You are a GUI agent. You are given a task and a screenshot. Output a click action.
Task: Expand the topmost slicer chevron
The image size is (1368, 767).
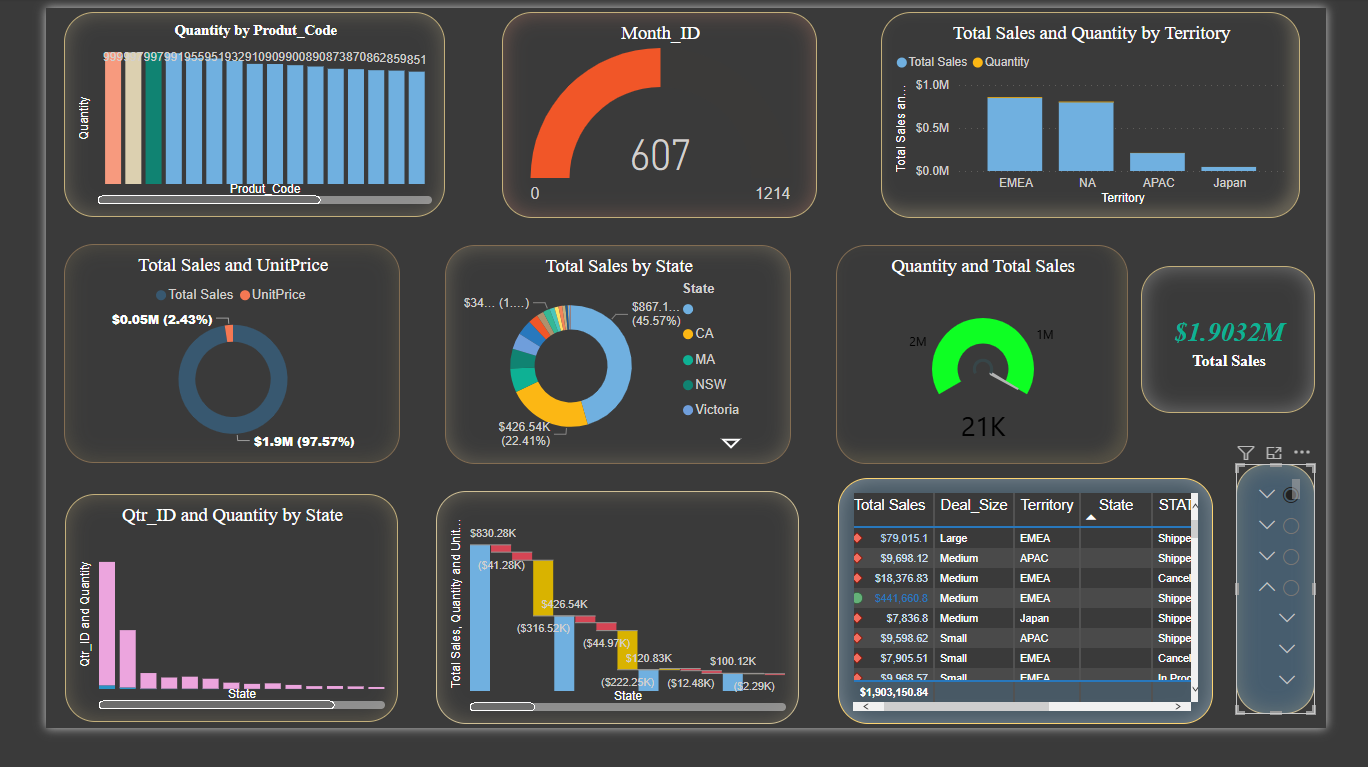(1267, 494)
